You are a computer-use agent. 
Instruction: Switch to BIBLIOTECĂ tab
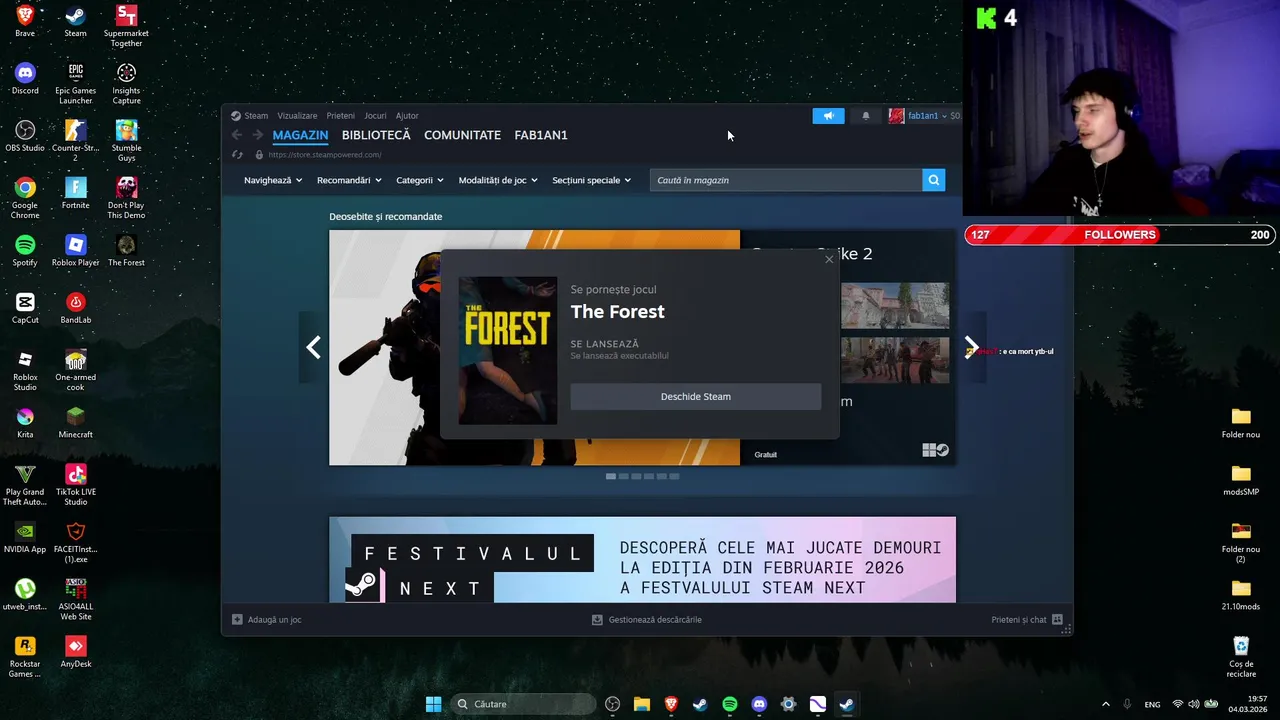[376, 135]
